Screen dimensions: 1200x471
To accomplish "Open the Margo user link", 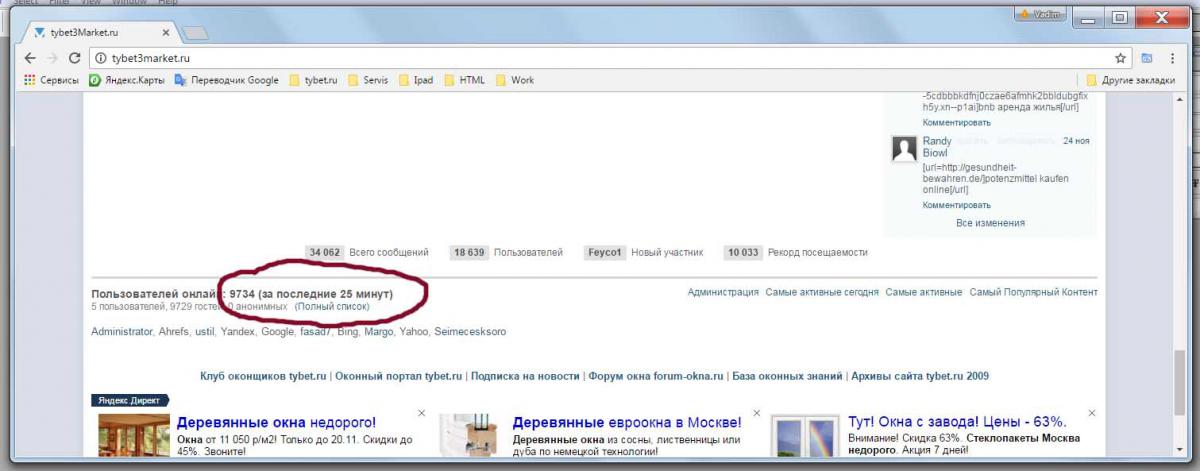I will 379,331.
